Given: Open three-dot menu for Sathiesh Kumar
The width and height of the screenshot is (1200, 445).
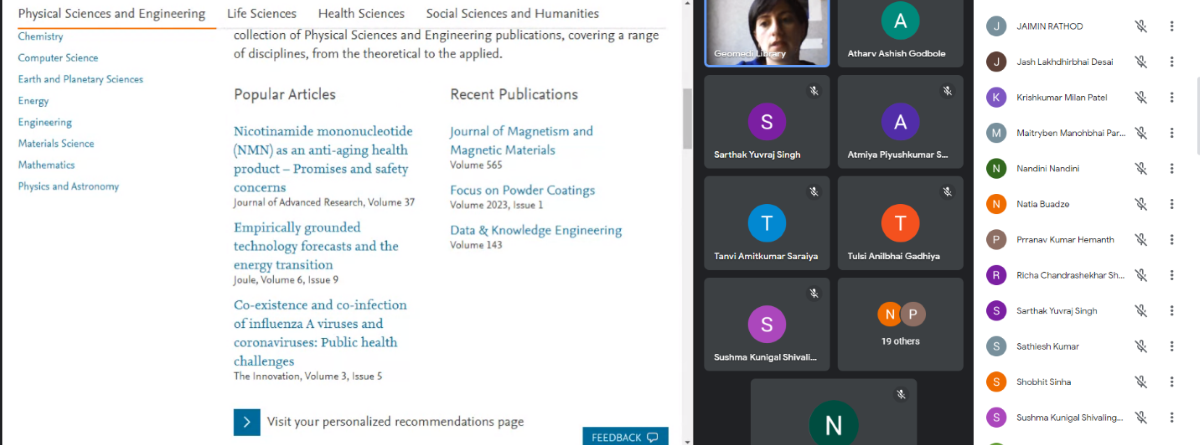Looking at the screenshot, I should click(1172, 346).
